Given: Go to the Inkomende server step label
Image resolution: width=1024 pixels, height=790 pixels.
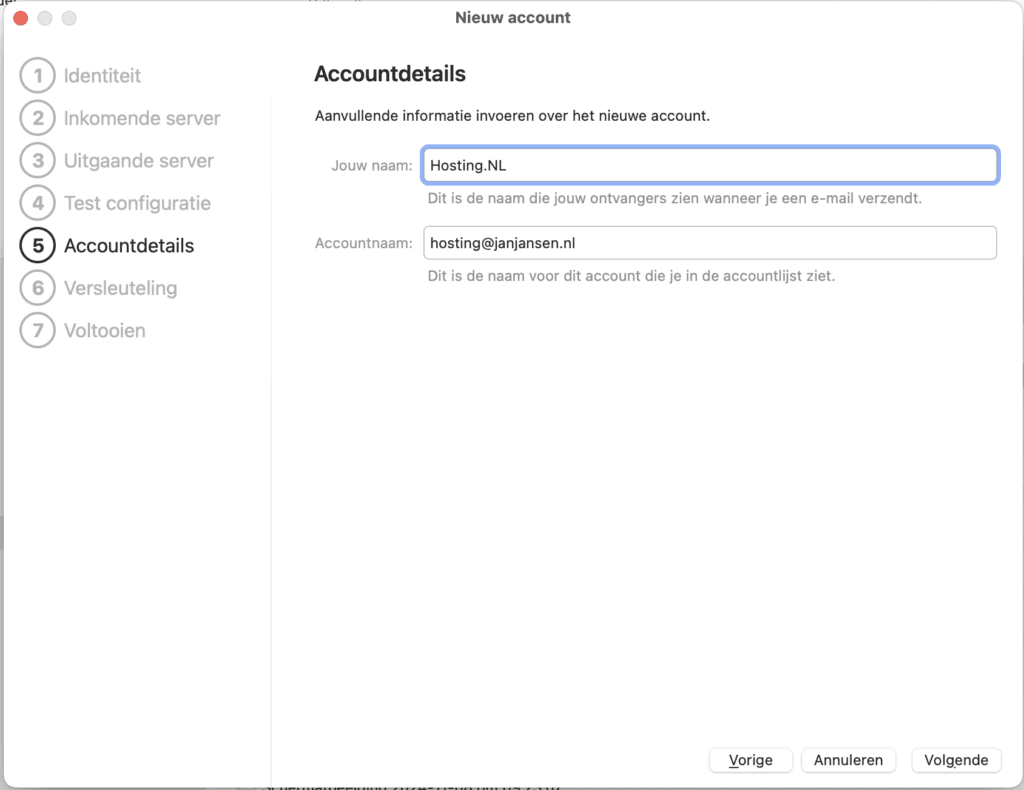Looking at the screenshot, I should (142, 118).
